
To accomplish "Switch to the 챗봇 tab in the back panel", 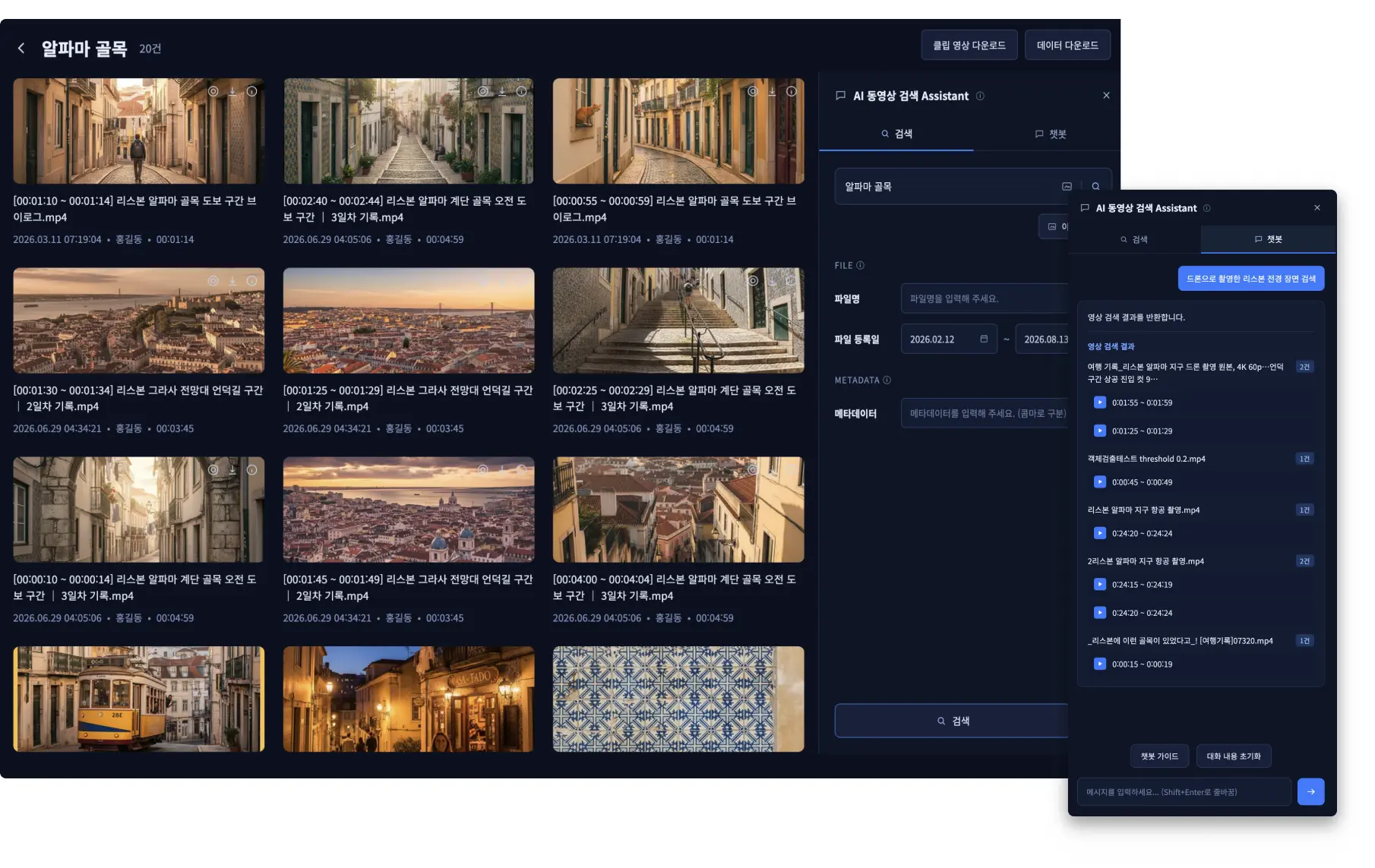I will click(x=1051, y=134).
